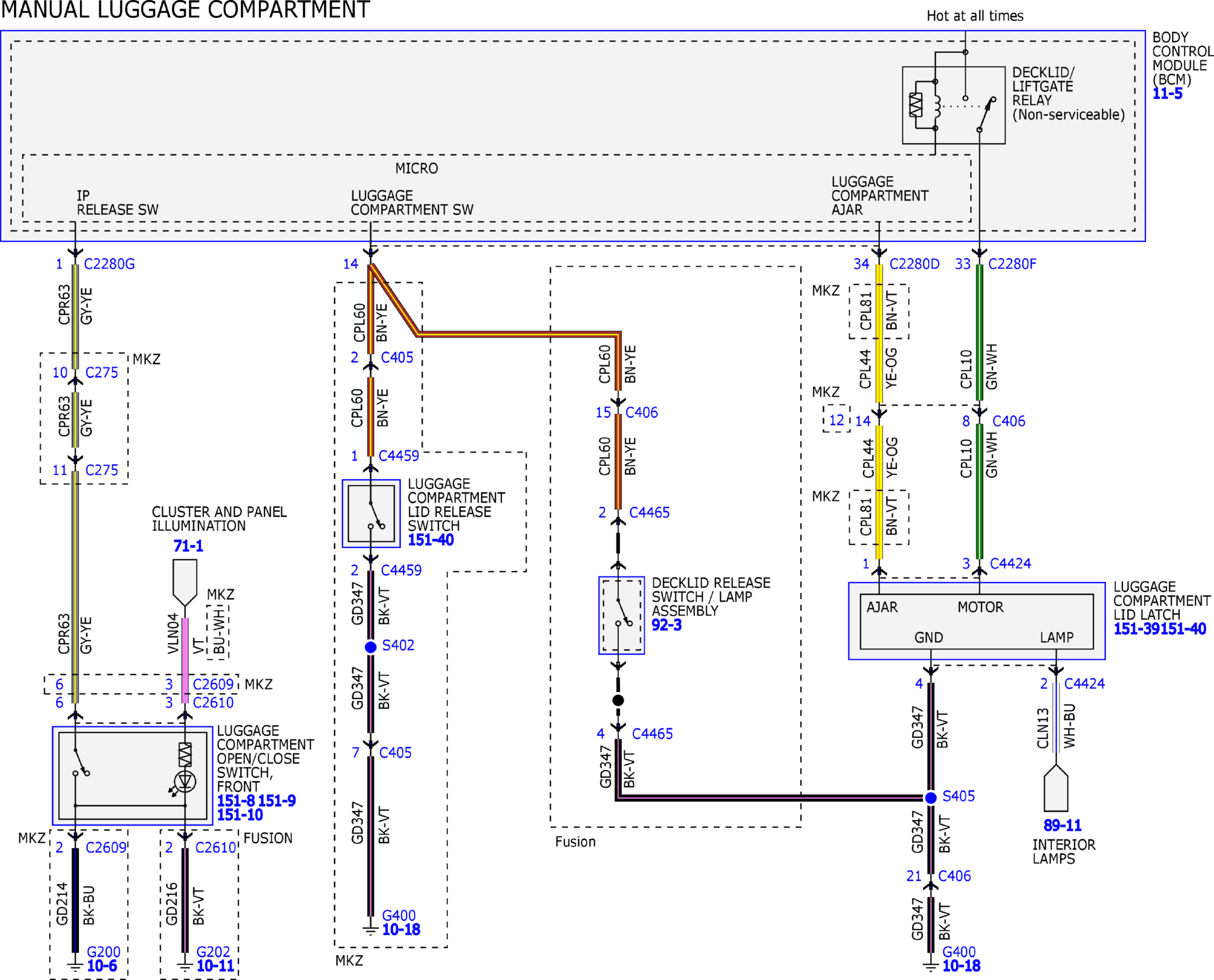The width and height of the screenshot is (1214, 980).
Task: Open reference 151-8 for front switch
Action: (x=236, y=801)
